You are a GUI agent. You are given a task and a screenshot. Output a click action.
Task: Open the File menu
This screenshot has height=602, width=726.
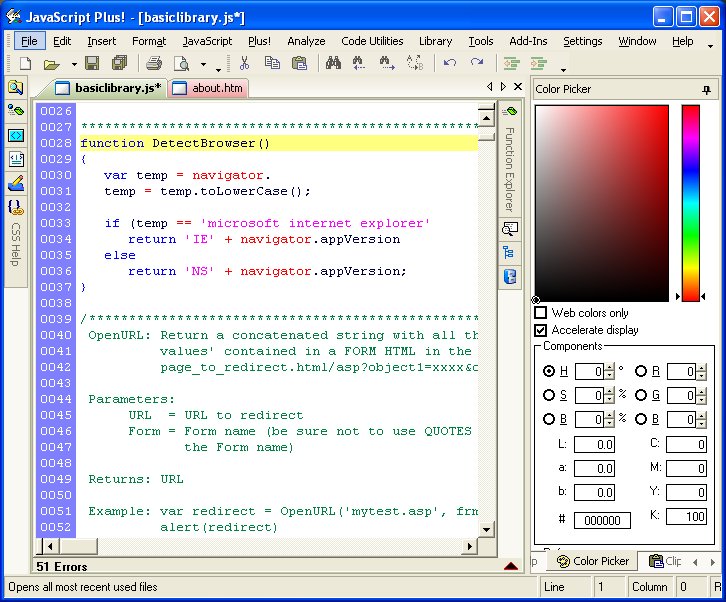[x=29, y=41]
